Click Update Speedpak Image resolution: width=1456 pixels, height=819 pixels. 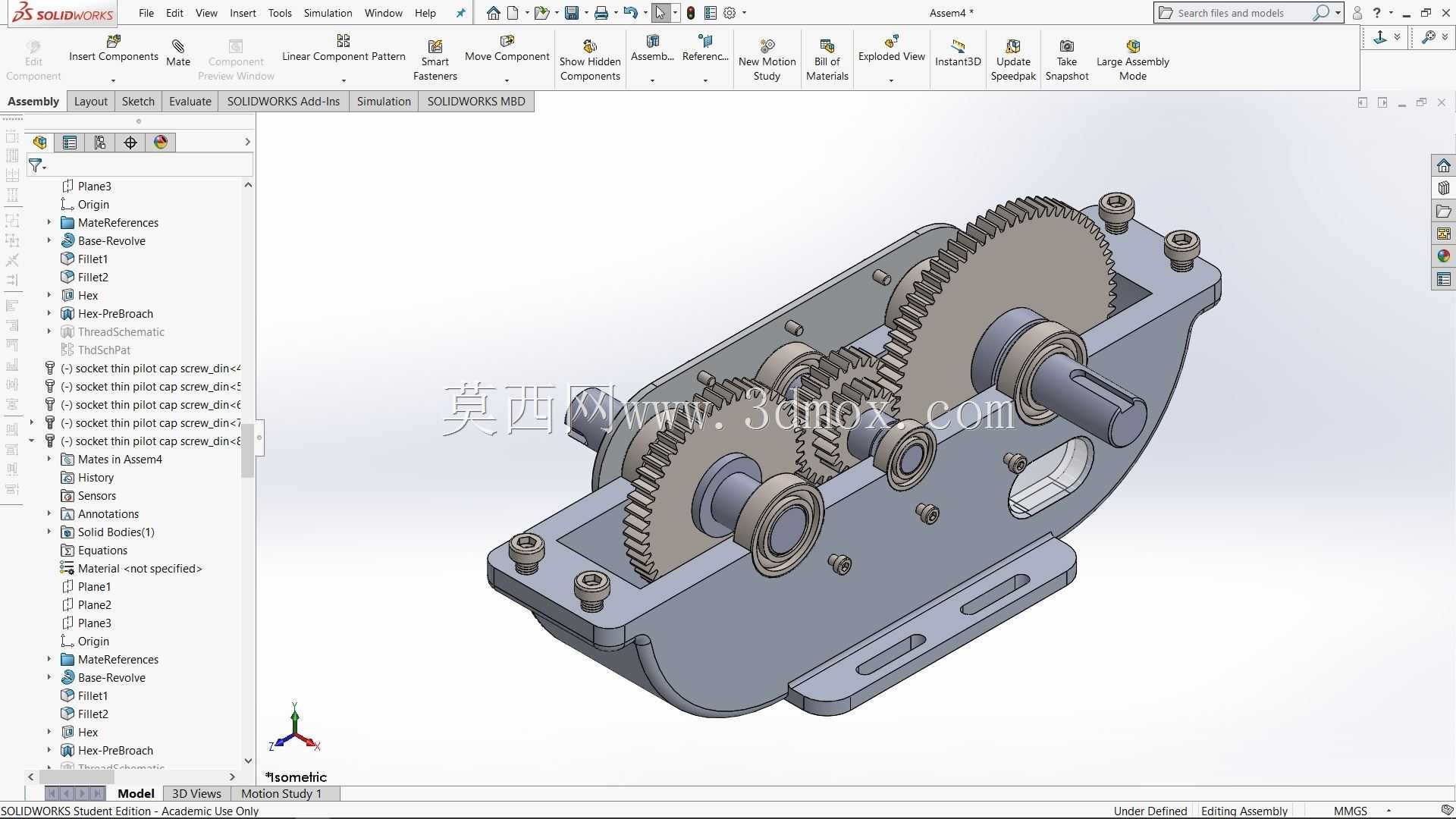[1013, 61]
